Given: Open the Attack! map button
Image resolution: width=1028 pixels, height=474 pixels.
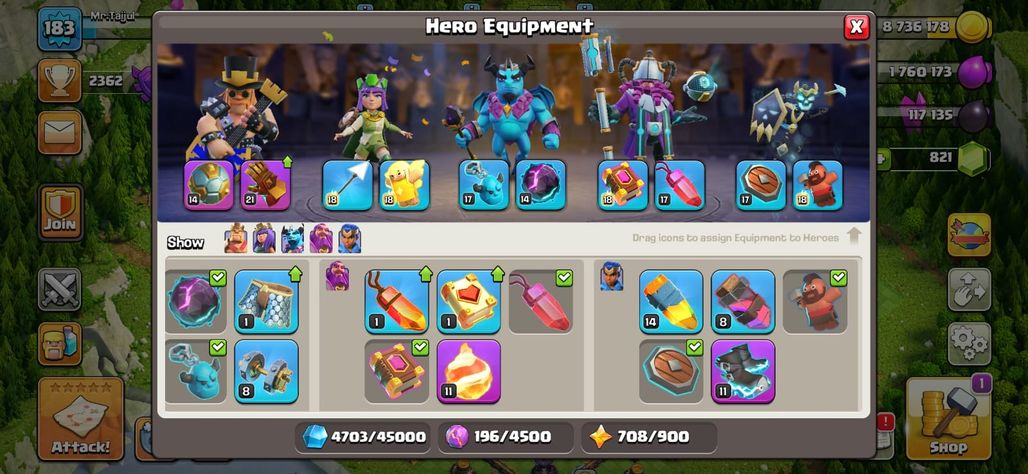Looking at the screenshot, I should point(81,419).
